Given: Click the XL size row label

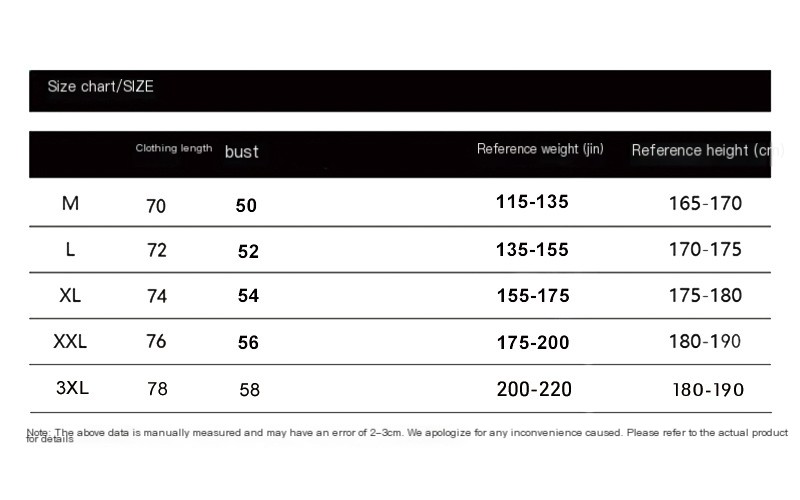Looking at the screenshot, I should click(x=70, y=296).
